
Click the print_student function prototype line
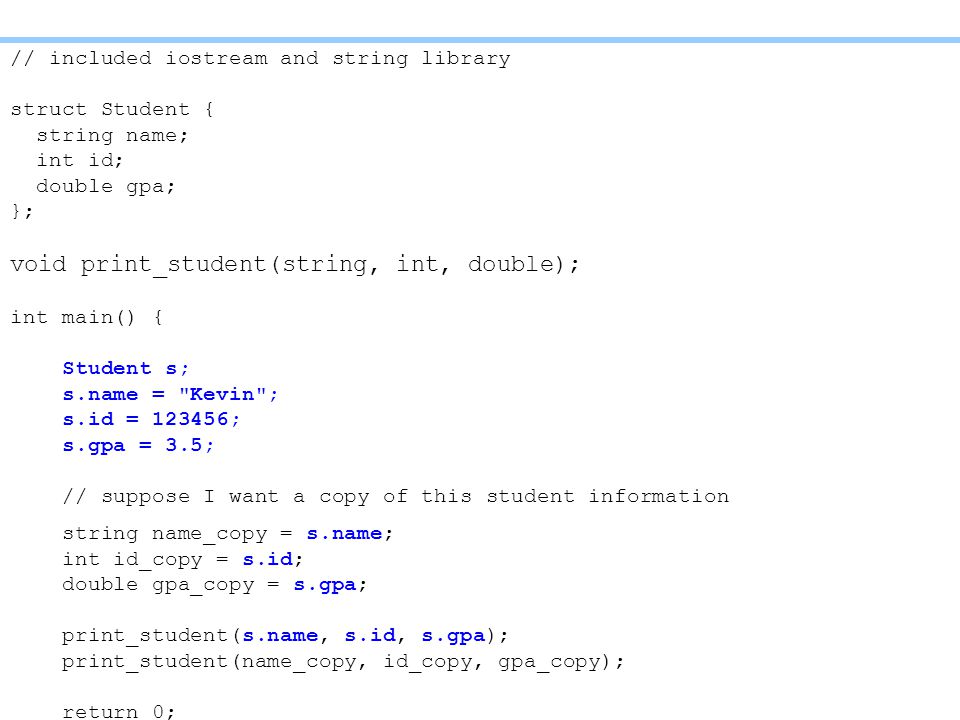tap(294, 264)
